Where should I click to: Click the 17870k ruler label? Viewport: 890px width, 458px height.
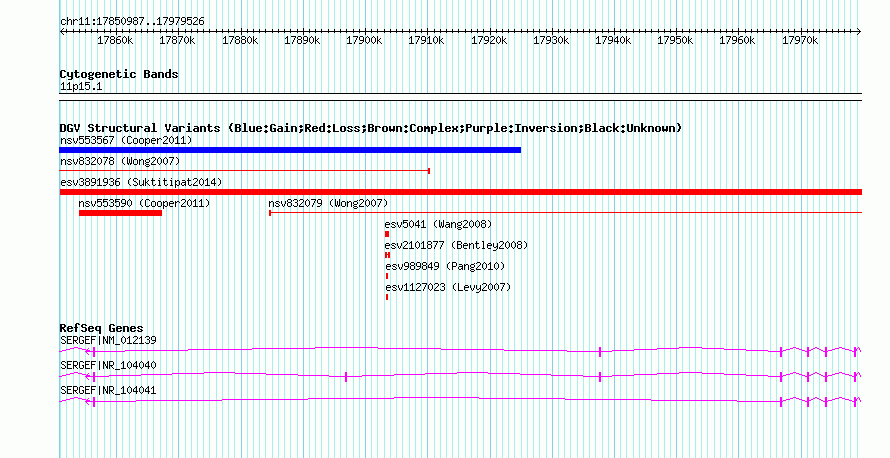coord(177,41)
